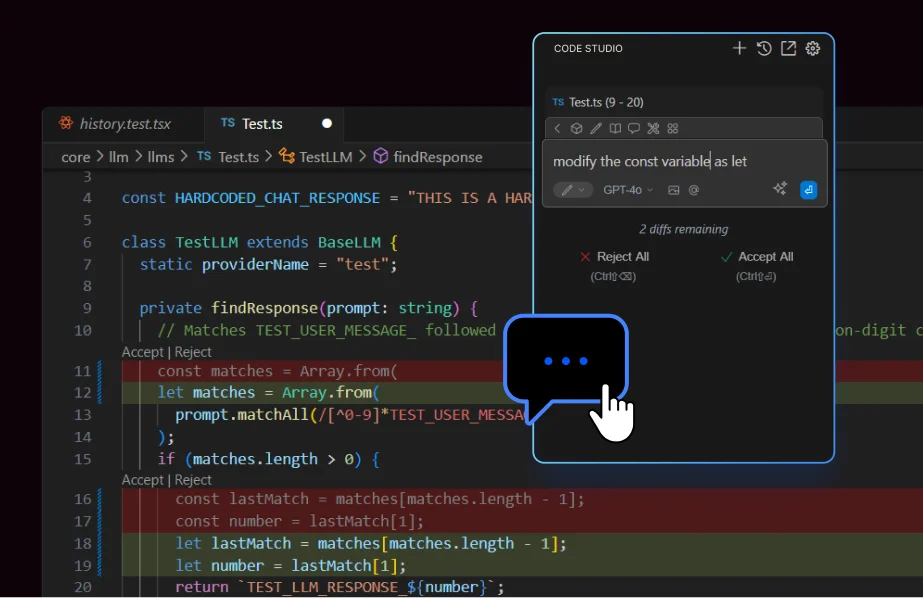Screen dimensions: 923x598
Task: Click the grid icon in prompt toolbar
Action: 672,128
